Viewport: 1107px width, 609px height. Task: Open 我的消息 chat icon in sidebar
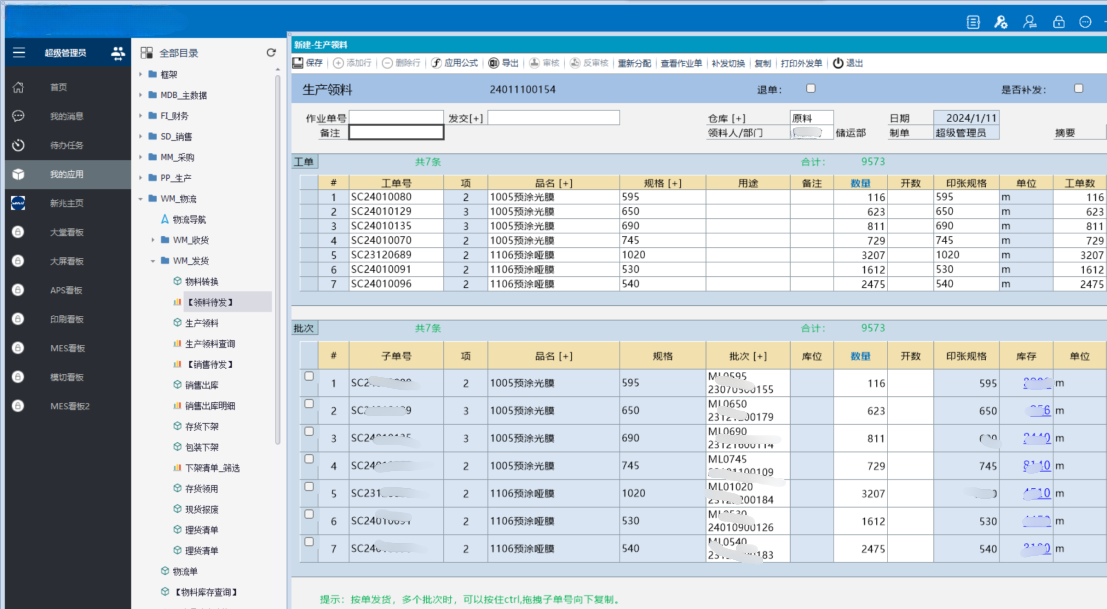[18, 117]
